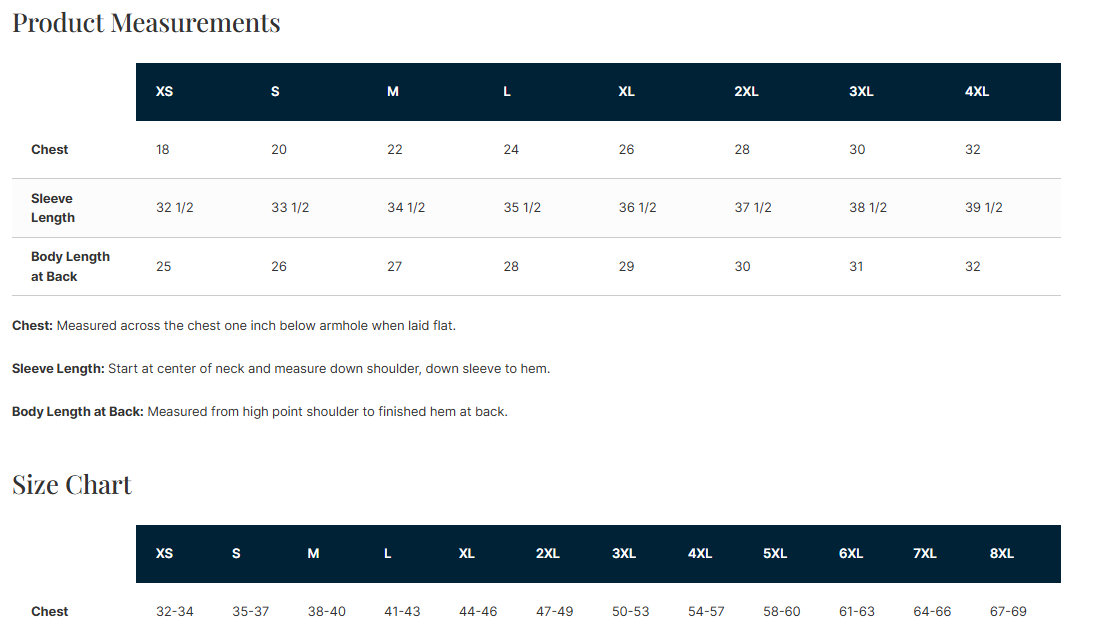
Task: Click the 2XL header in Product Measurements
Action: 746,91
